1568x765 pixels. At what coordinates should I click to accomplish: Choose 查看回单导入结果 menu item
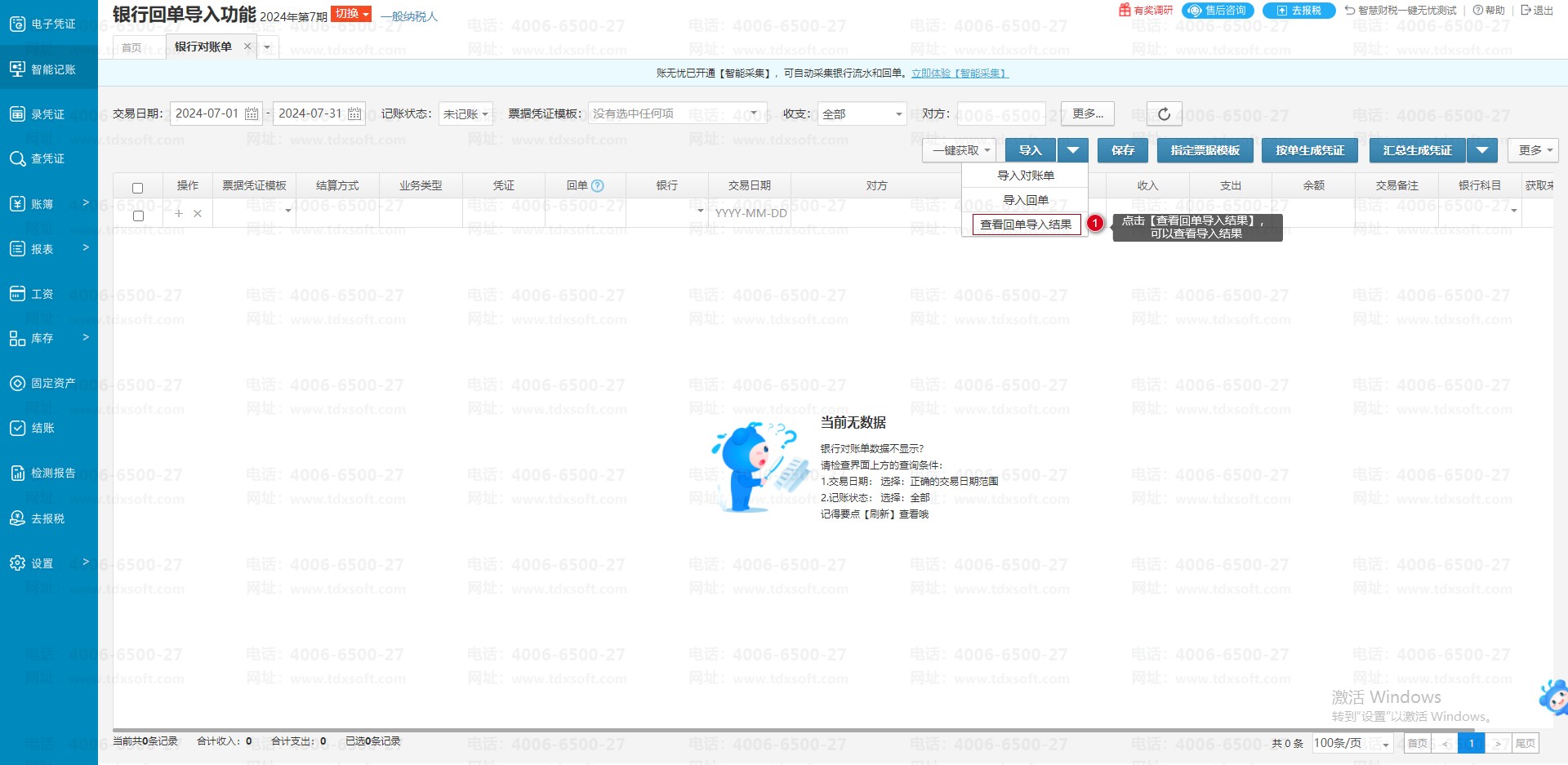point(1026,225)
